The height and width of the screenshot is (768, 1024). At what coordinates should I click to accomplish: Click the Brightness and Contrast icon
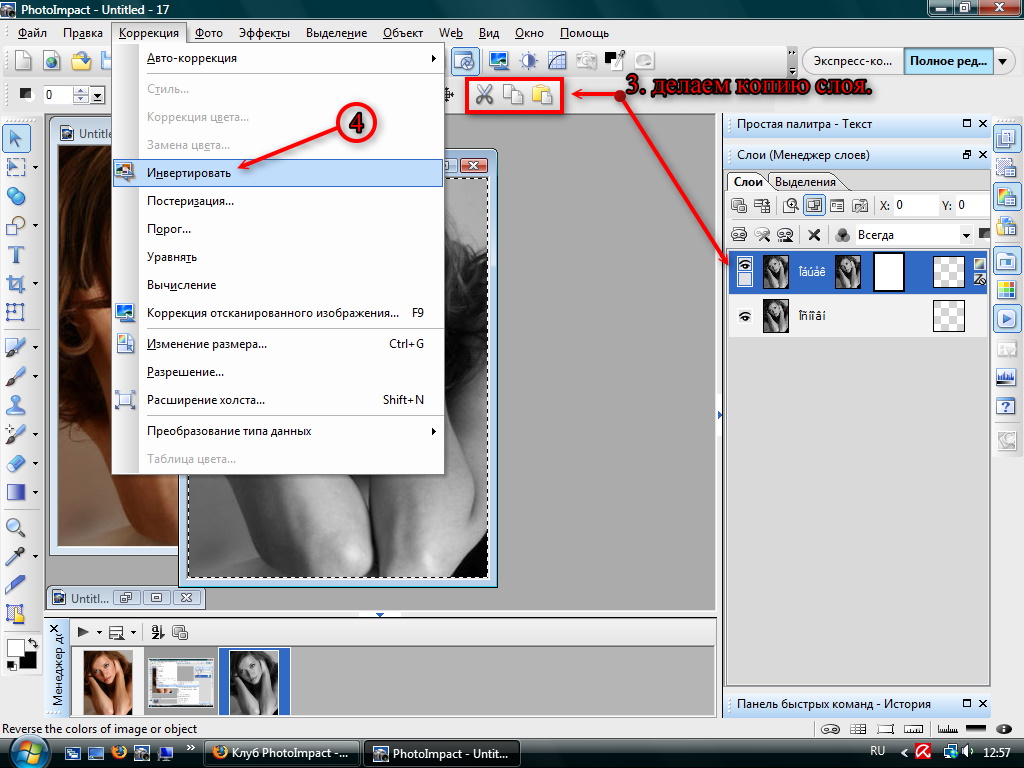tap(528, 61)
